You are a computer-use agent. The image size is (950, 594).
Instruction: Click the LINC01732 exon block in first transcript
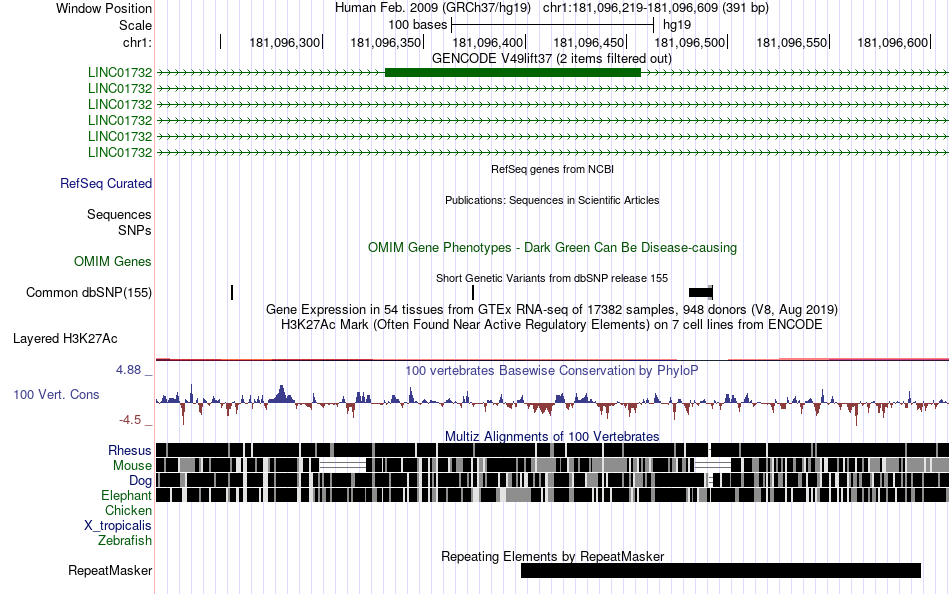pyautogui.click(x=513, y=73)
